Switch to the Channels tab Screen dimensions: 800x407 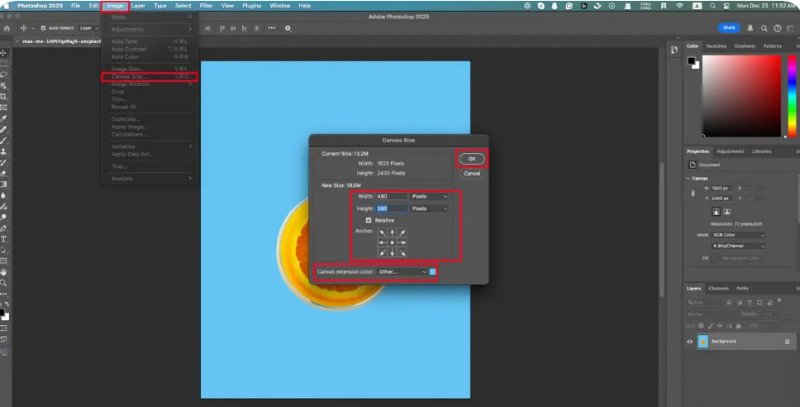coord(718,289)
